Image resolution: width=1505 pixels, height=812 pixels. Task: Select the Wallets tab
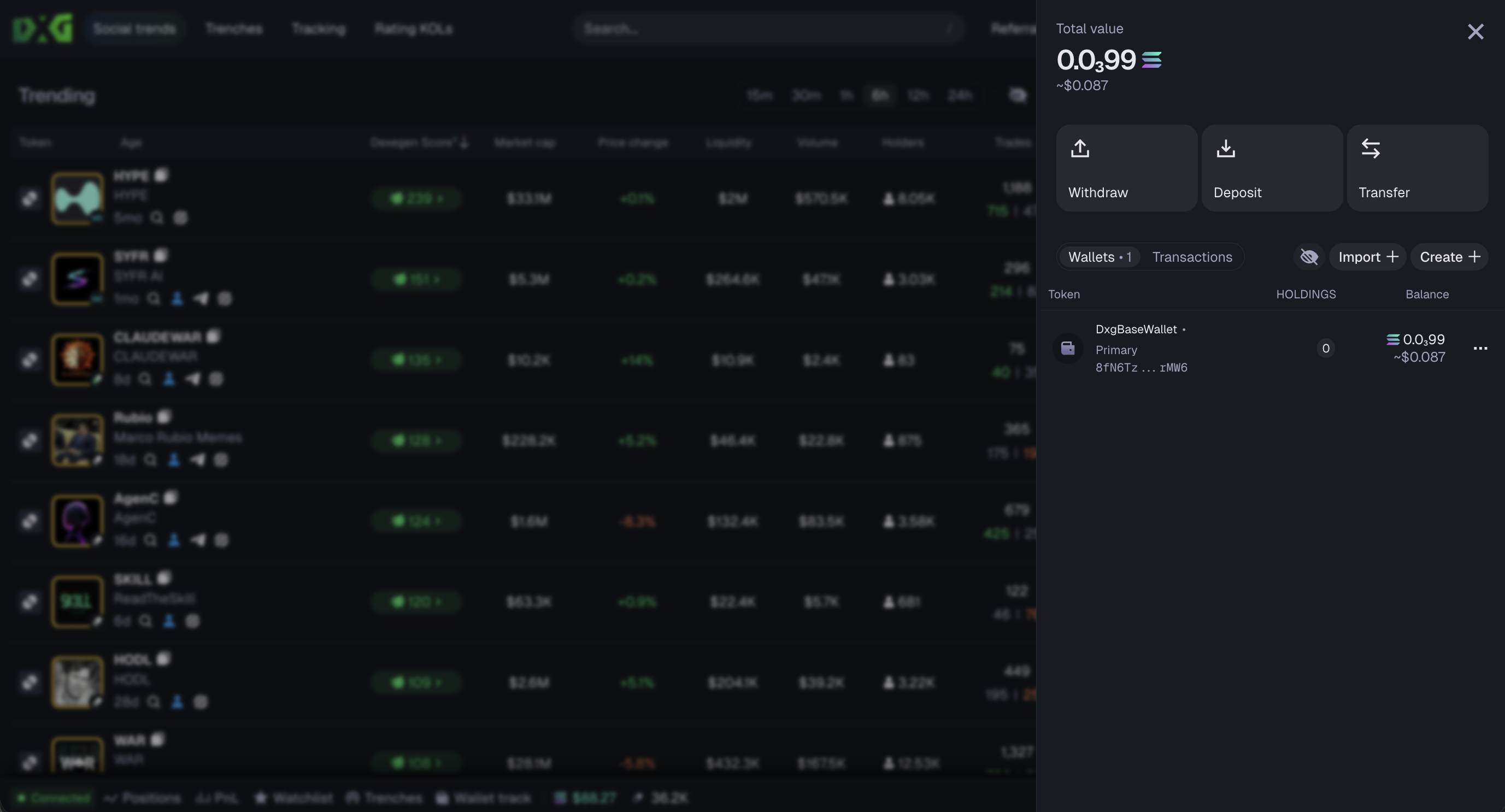point(1099,257)
